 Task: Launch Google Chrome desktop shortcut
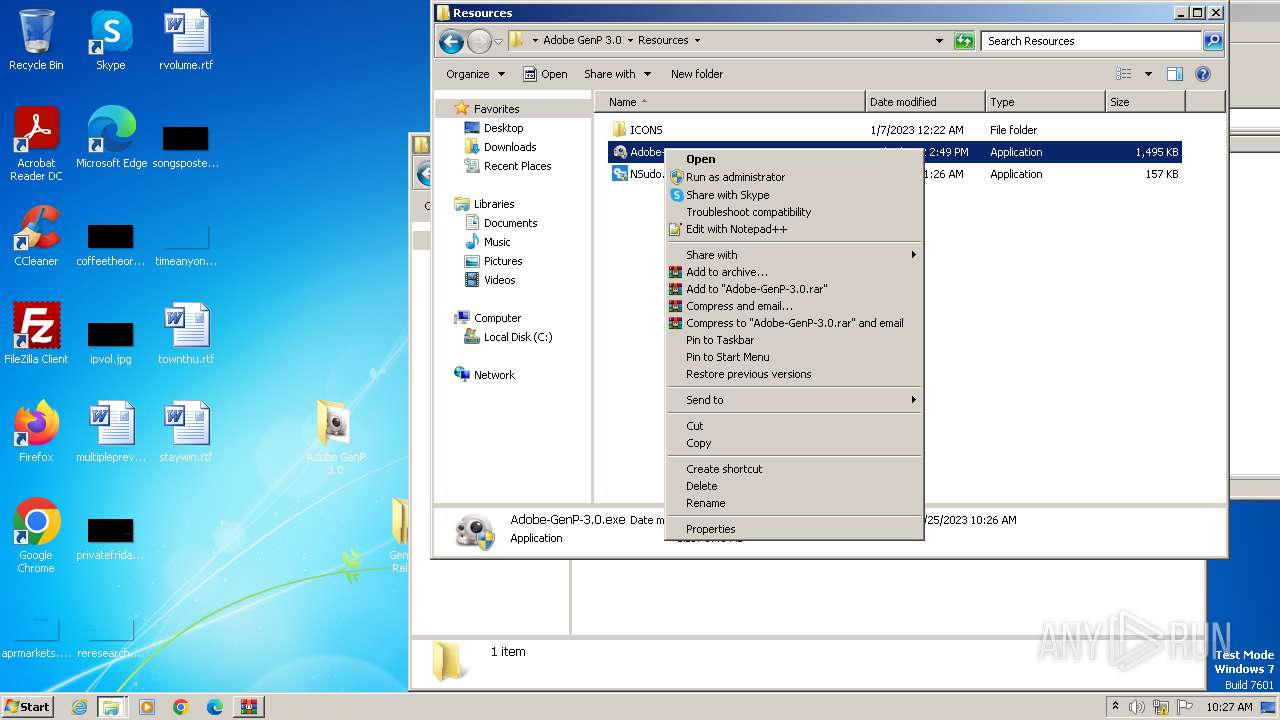[x=36, y=536]
